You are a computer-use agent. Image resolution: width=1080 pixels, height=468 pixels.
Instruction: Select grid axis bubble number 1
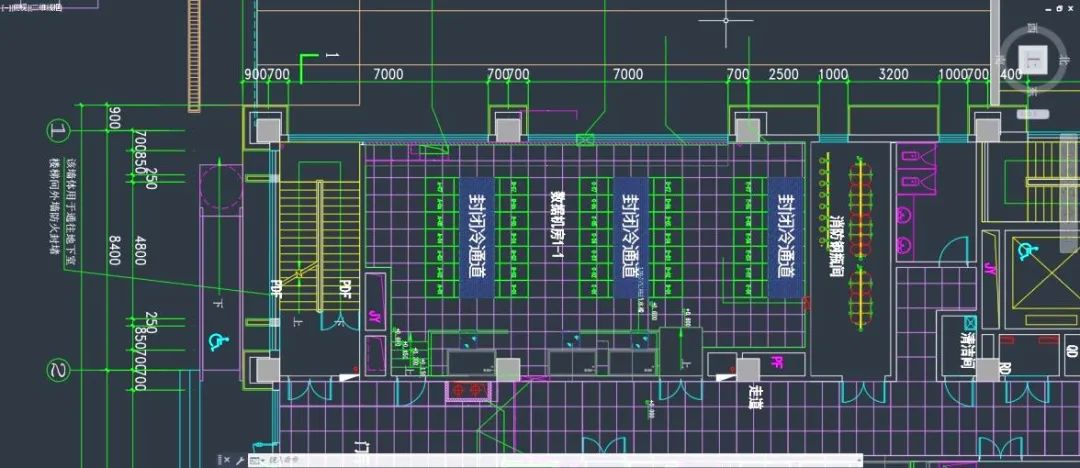click(60, 131)
